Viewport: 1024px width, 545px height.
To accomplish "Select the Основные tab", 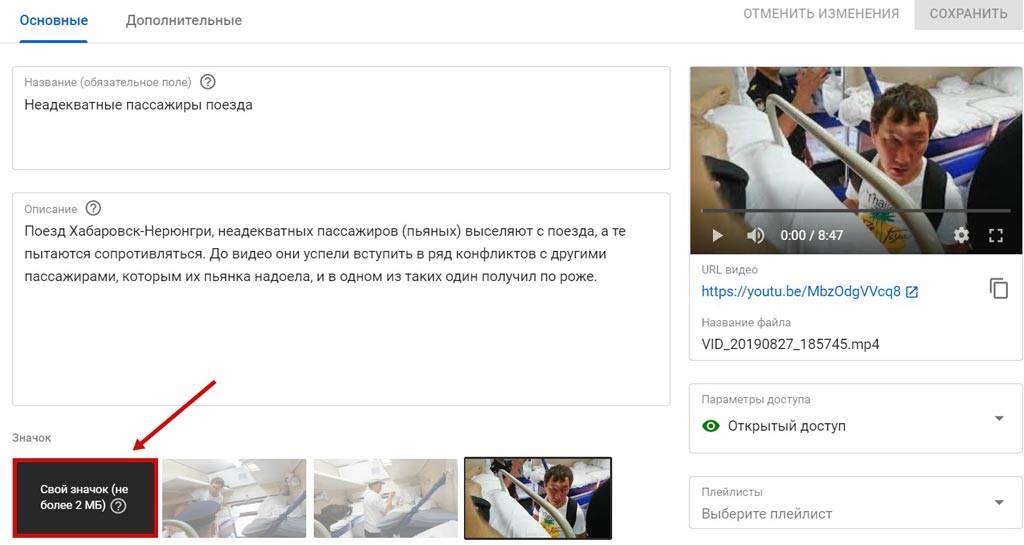I will (54, 21).
